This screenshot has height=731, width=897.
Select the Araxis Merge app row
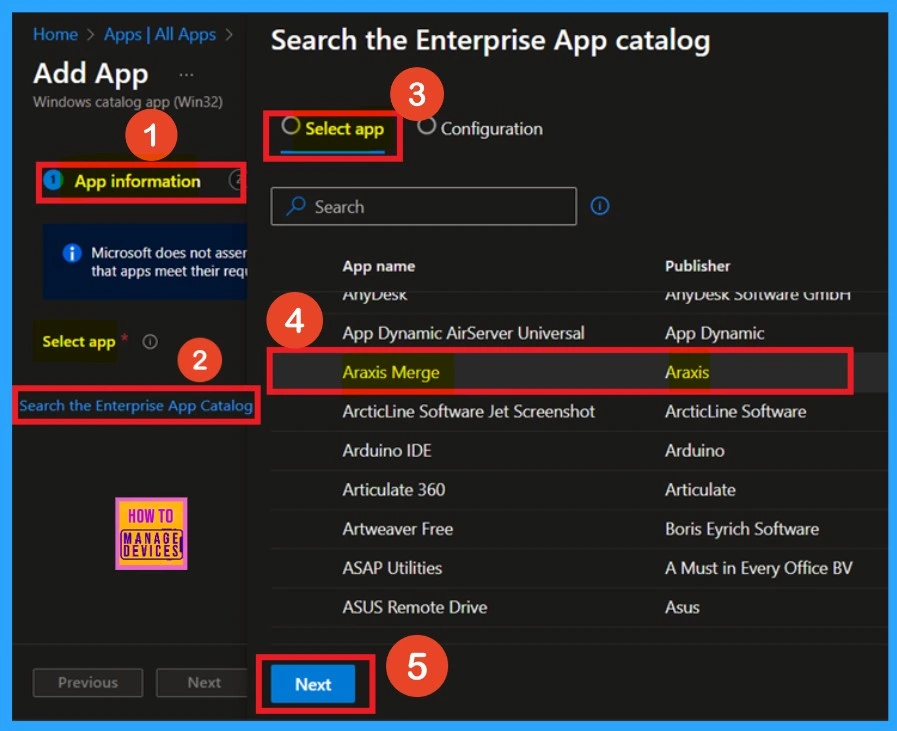(580, 372)
